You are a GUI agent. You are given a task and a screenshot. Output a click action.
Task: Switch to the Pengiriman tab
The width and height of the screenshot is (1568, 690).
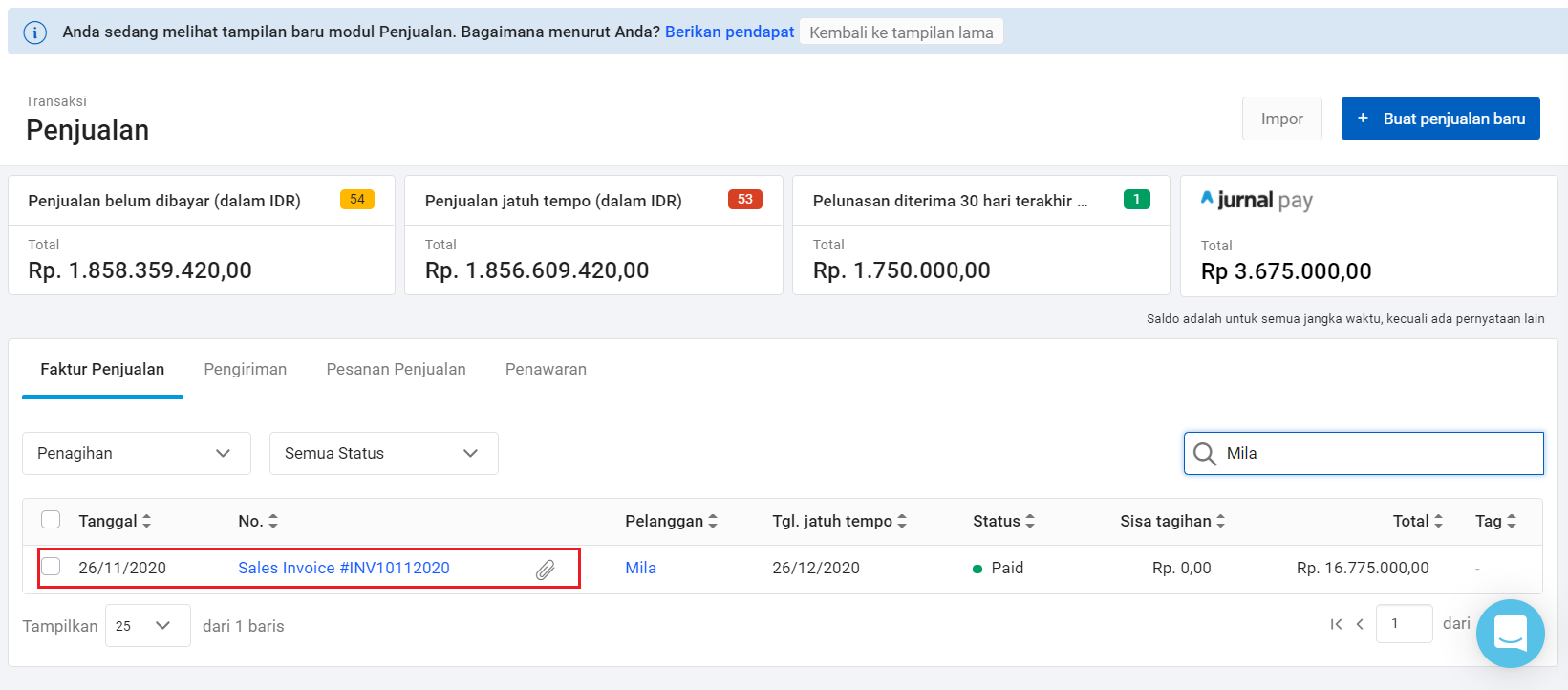coord(245,369)
